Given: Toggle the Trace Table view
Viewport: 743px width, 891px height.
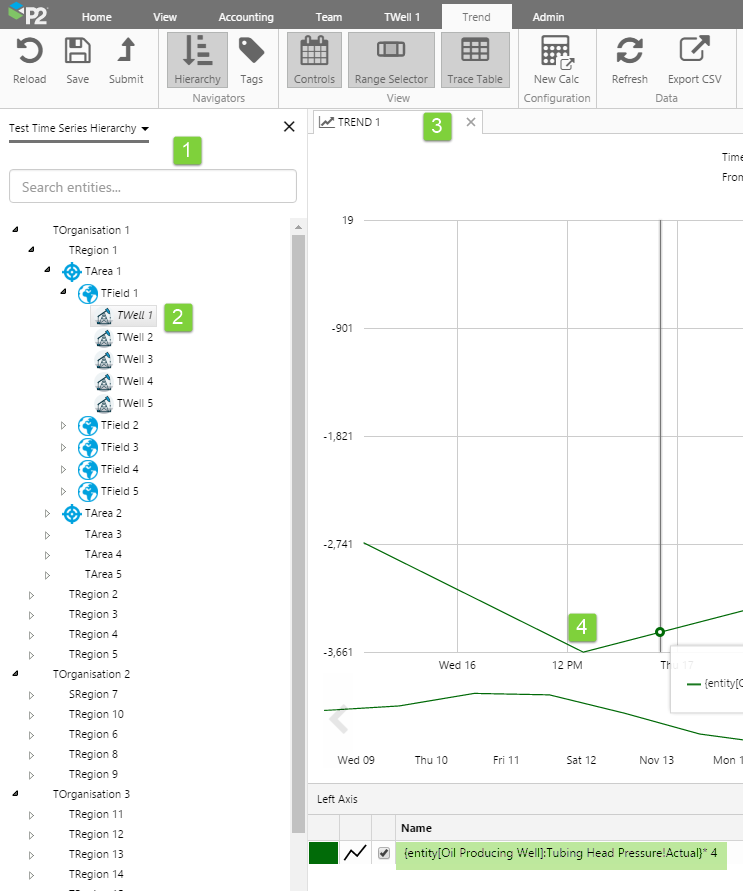Looking at the screenshot, I should (475, 60).
